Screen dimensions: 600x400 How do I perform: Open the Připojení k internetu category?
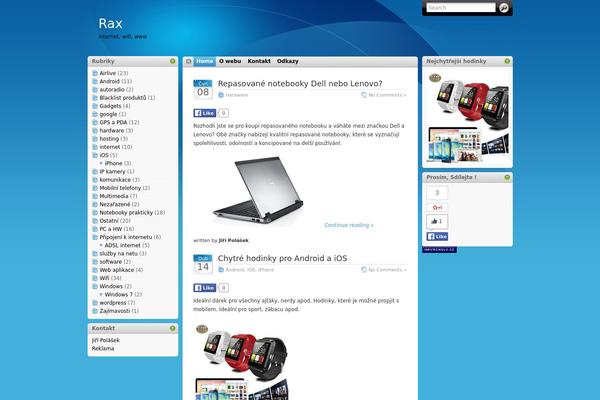[126, 237]
